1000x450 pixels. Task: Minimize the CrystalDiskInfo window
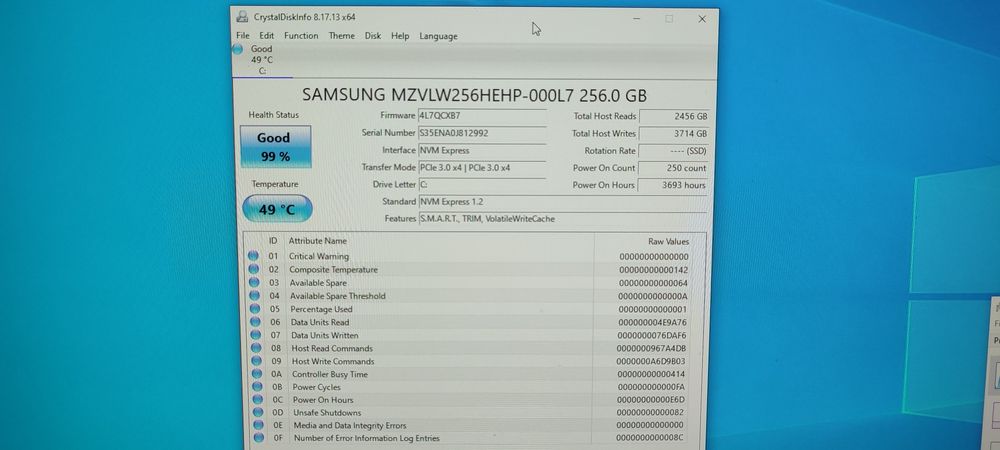tap(636, 18)
